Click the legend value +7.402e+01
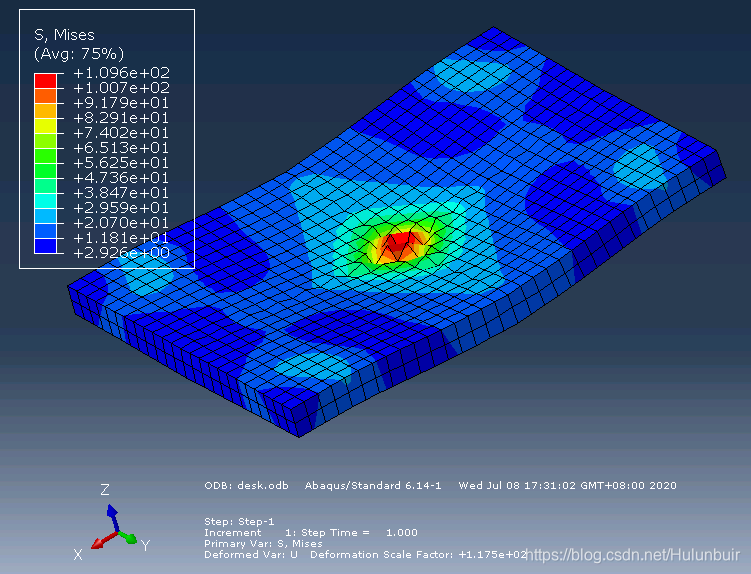This screenshot has height=574, width=751. pos(121,133)
